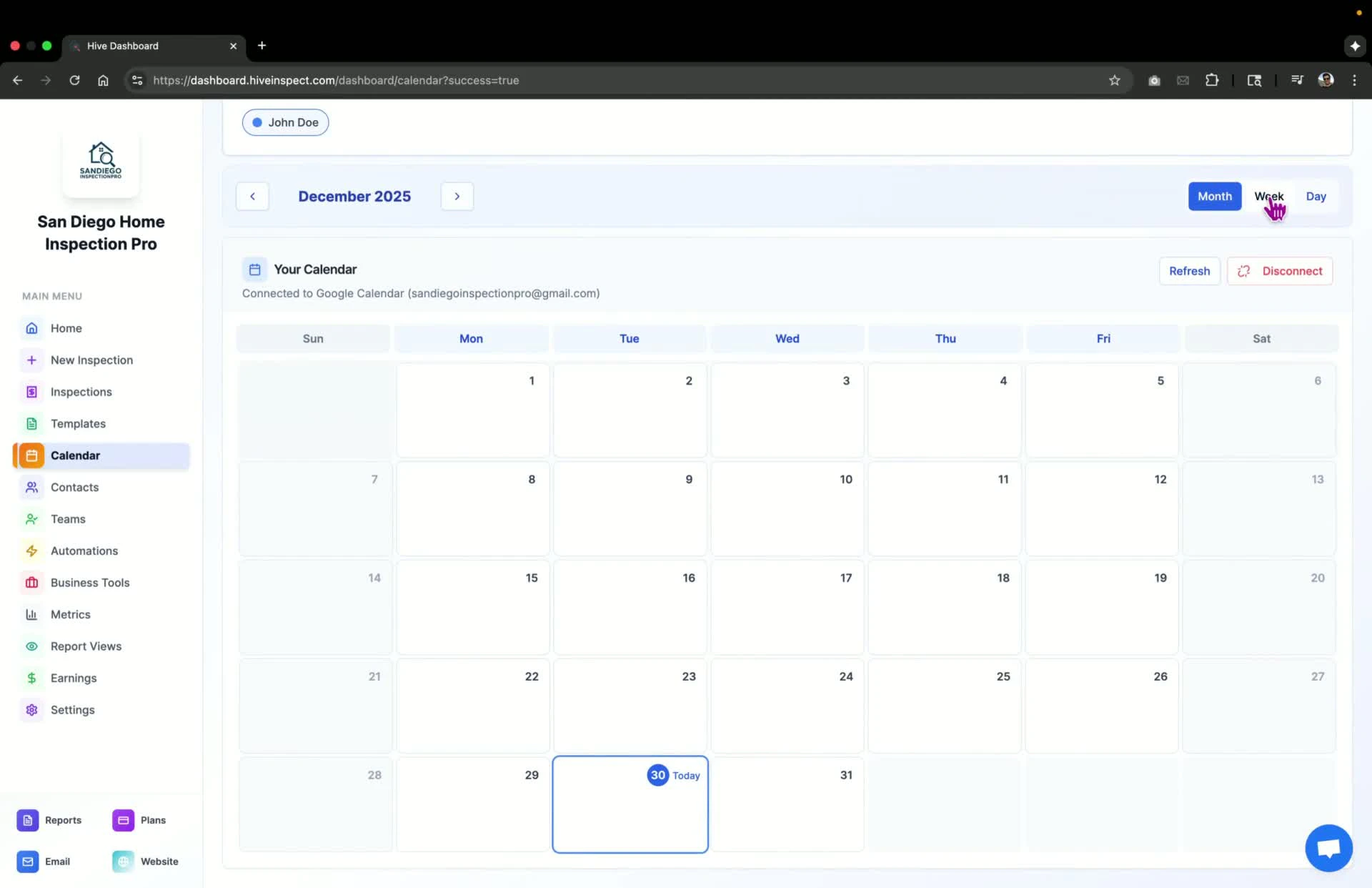This screenshot has width=1372, height=888.
Task: Open browser site information dropdown
Action: point(136,80)
